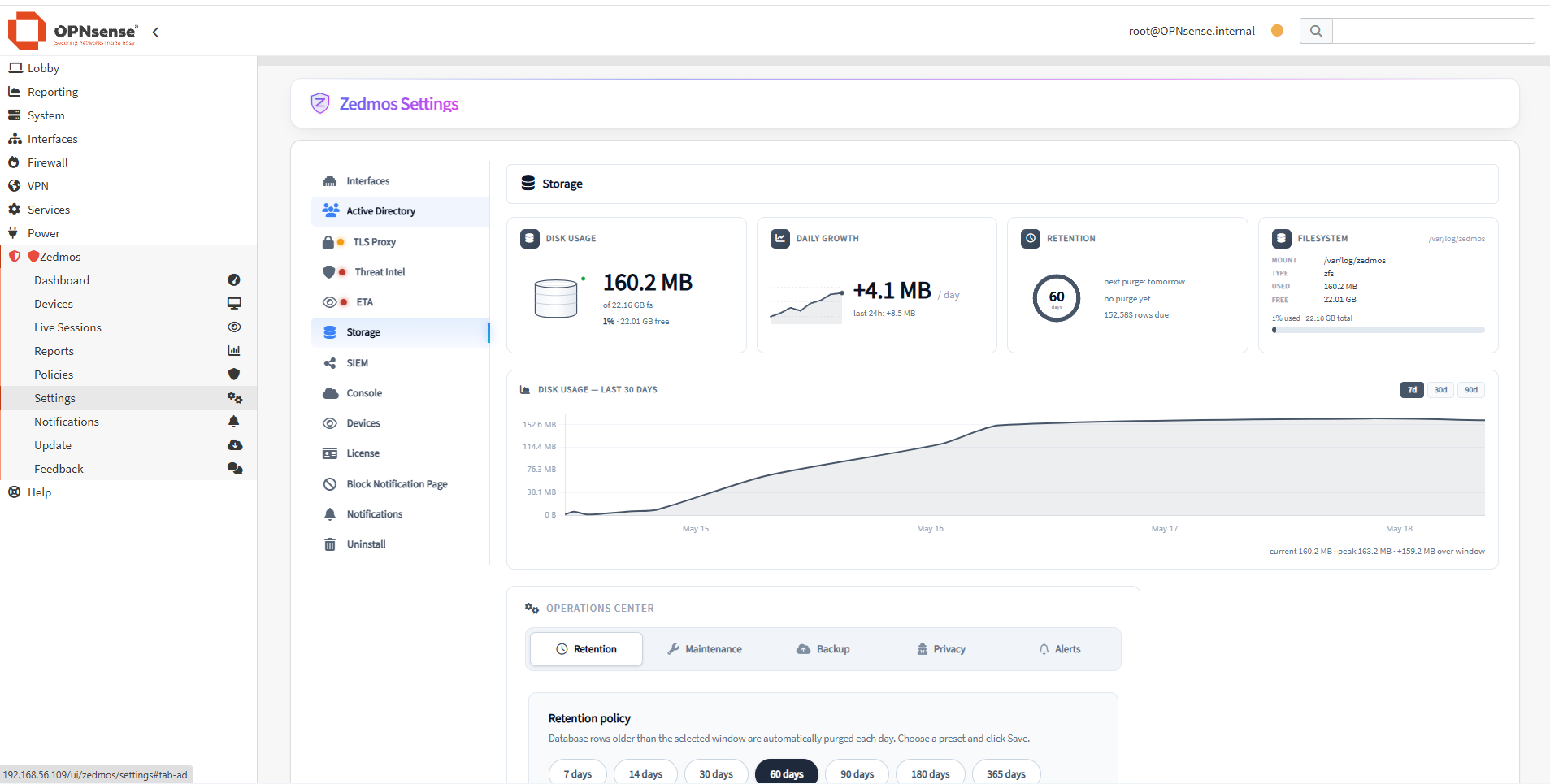Switch to the Devices settings tab
This screenshot has height=784, width=1550.
pyautogui.click(x=400, y=423)
